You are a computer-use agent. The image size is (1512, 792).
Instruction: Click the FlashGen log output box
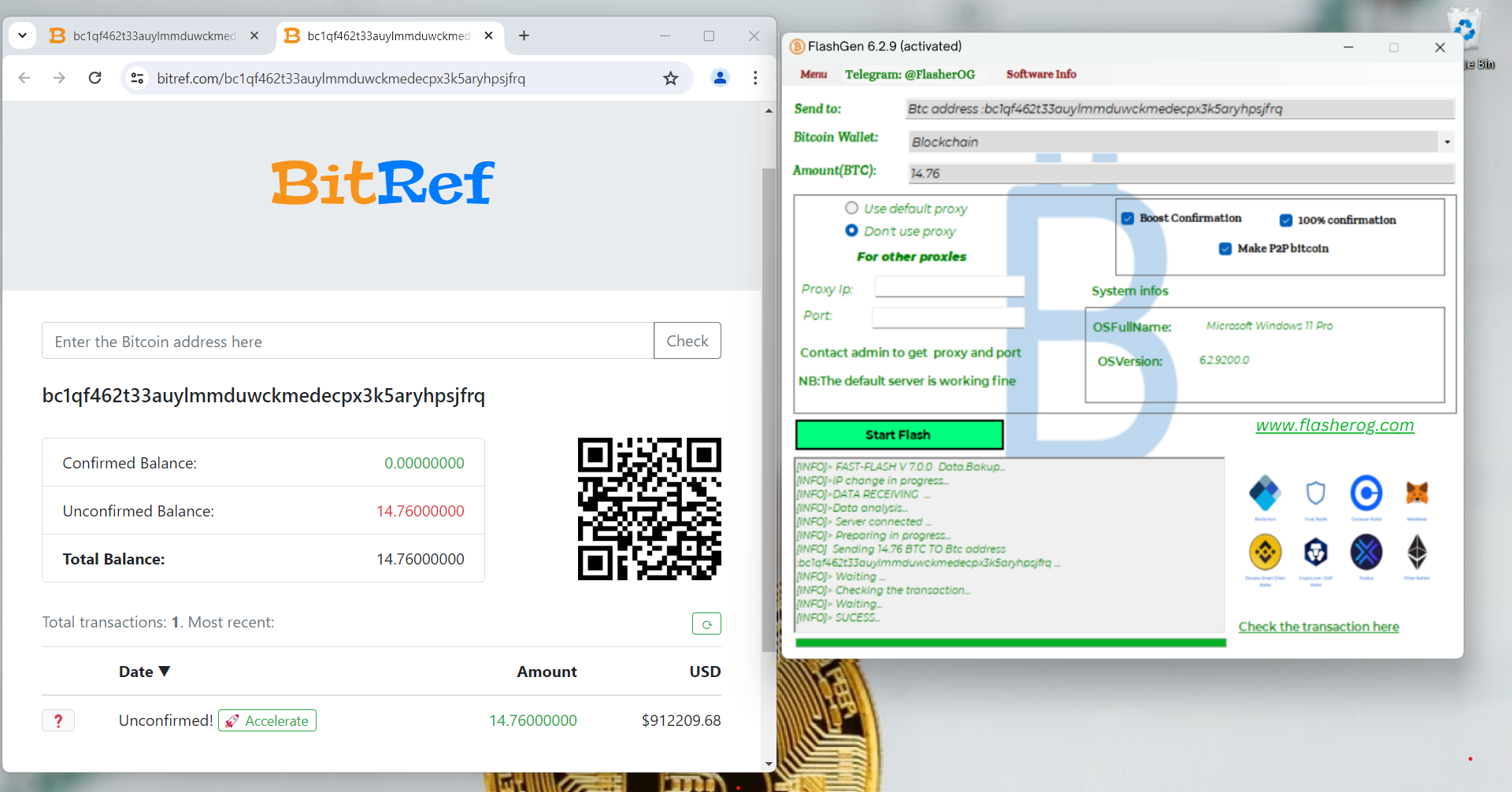(x=1010, y=545)
